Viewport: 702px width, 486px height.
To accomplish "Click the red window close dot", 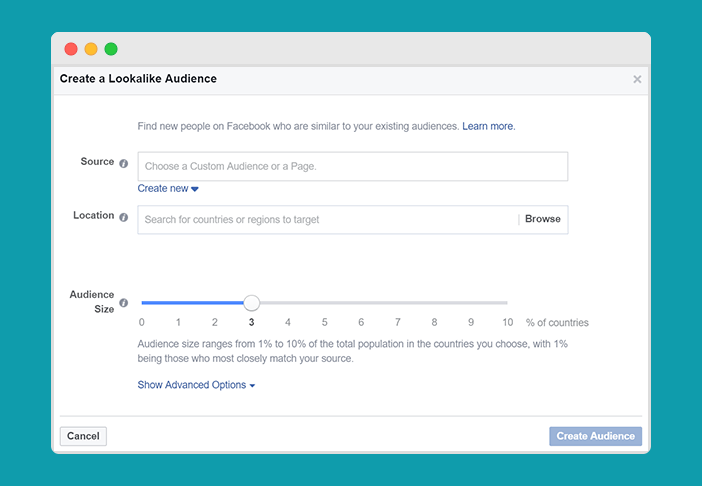I will point(71,49).
